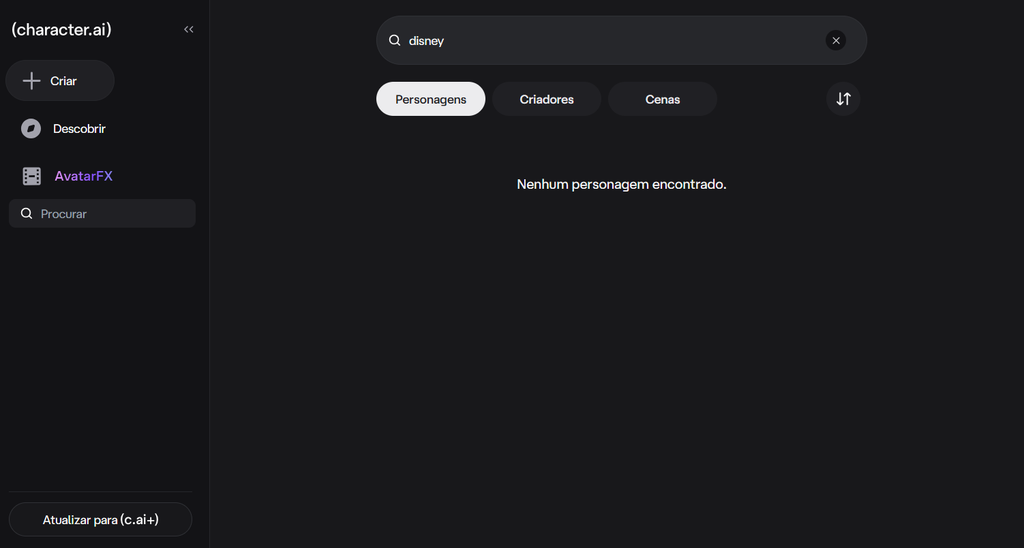Click the plus icon in Criar

(x=32, y=81)
